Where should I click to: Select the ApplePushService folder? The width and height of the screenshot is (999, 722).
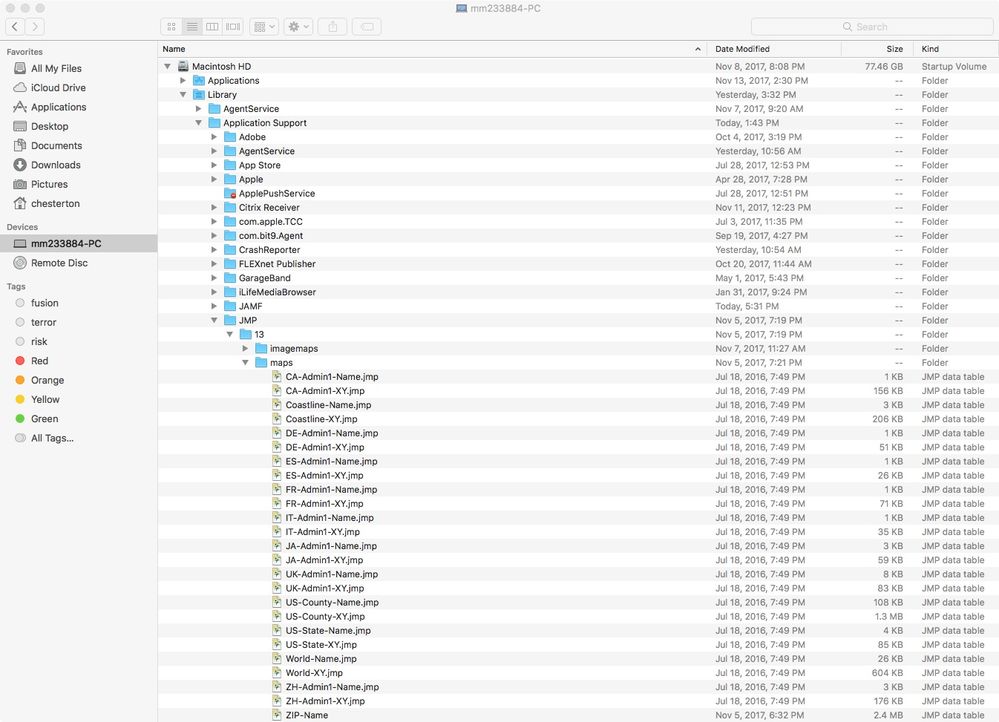pos(277,193)
